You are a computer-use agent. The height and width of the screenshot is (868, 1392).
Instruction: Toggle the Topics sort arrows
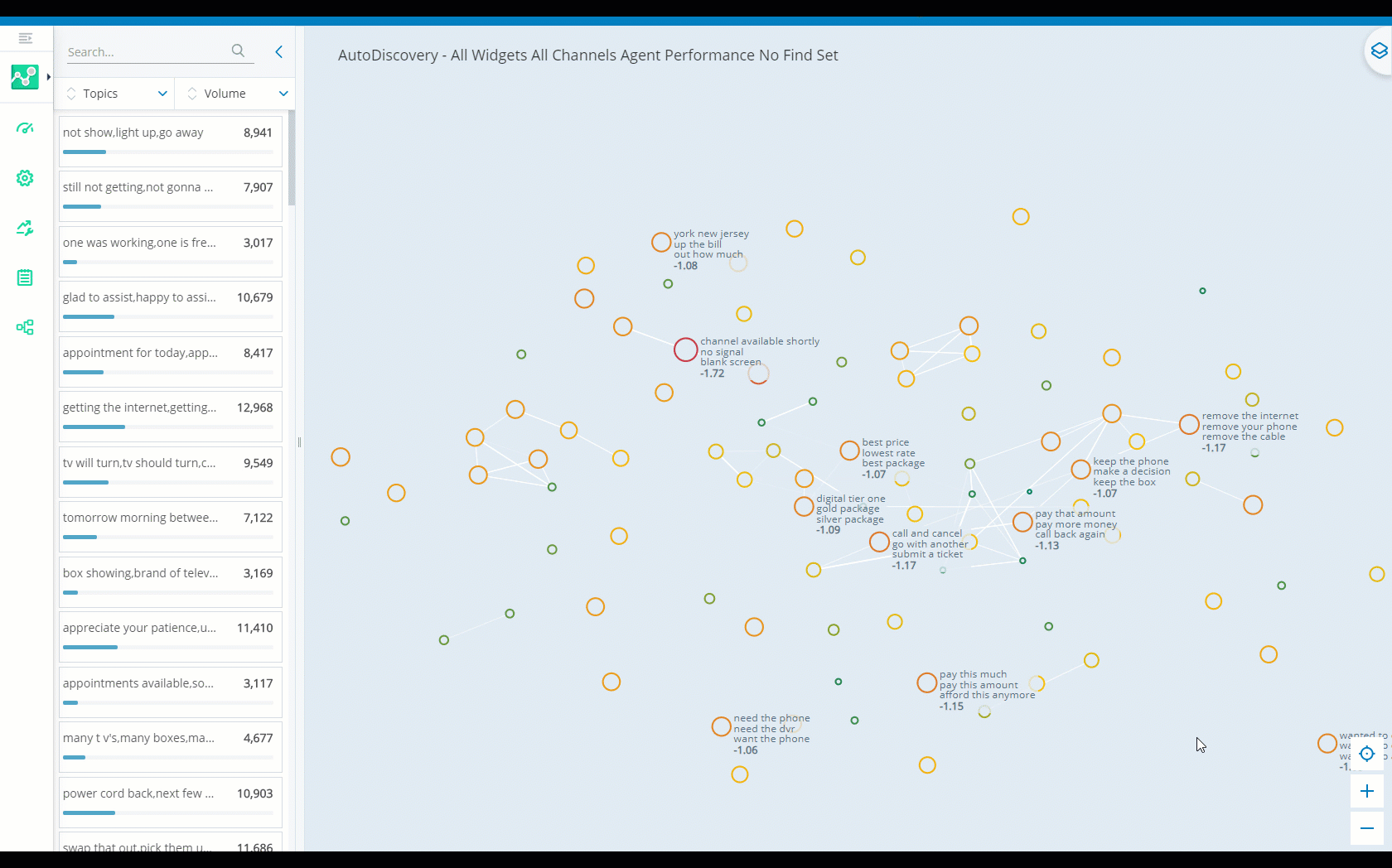[71, 94]
